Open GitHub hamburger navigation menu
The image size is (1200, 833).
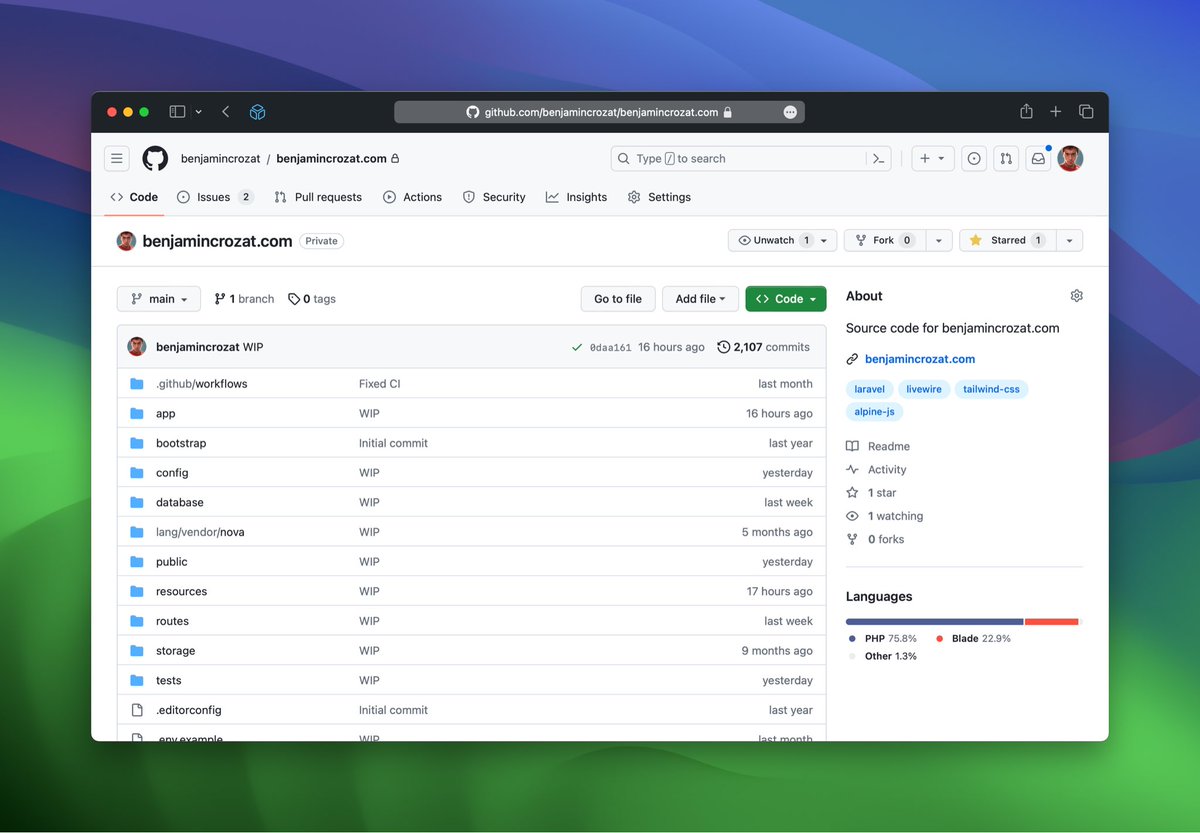(117, 158)
